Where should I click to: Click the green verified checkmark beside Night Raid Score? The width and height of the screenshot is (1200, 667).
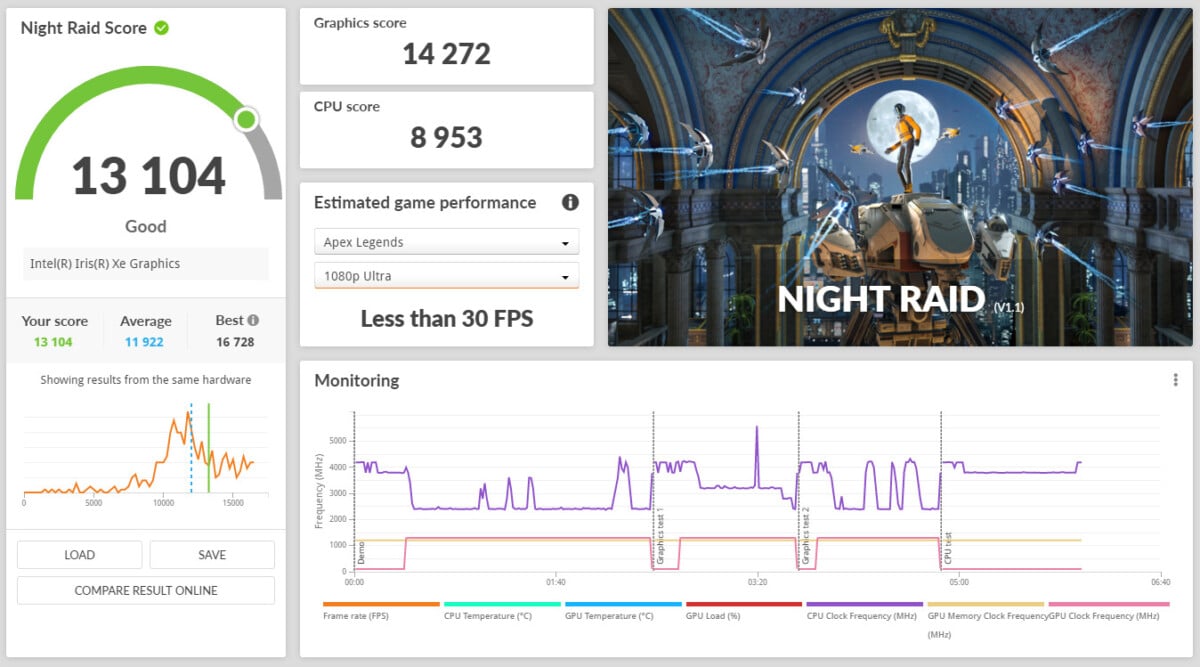pos(161,28)
